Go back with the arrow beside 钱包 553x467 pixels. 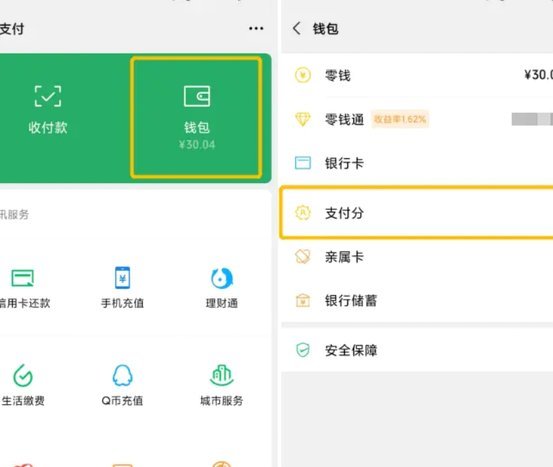click(297, 28)
